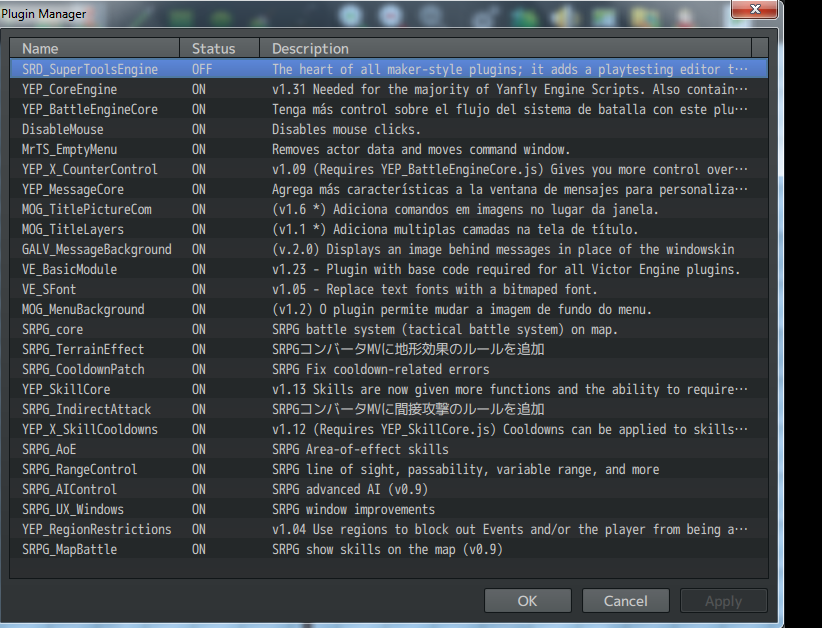Select the Name column header
Screen dimensions: 822x628
tap(94, 48)
